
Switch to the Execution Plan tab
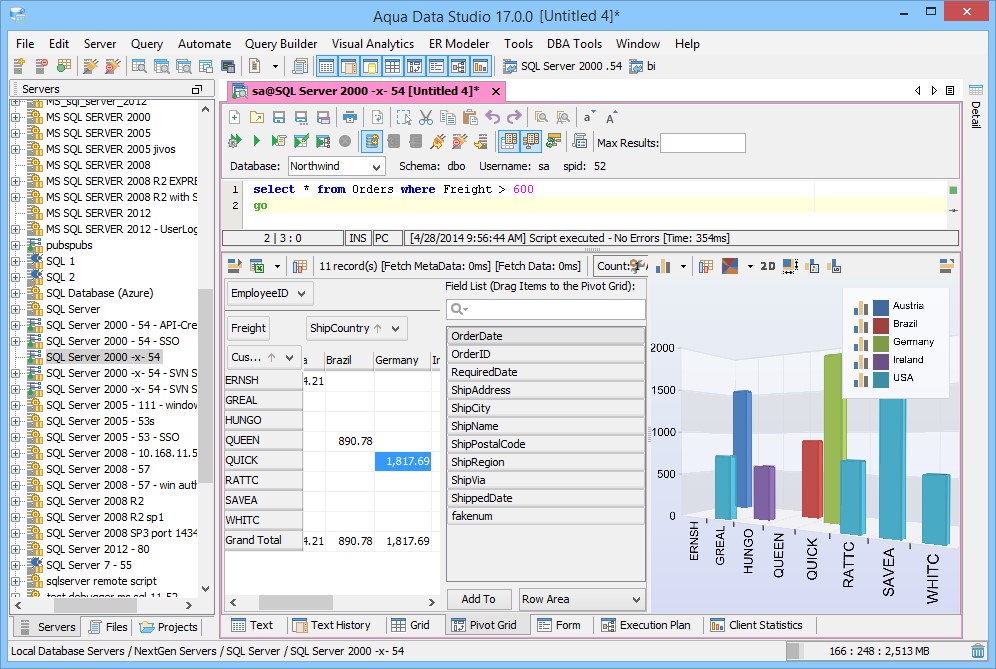(647, 625)
